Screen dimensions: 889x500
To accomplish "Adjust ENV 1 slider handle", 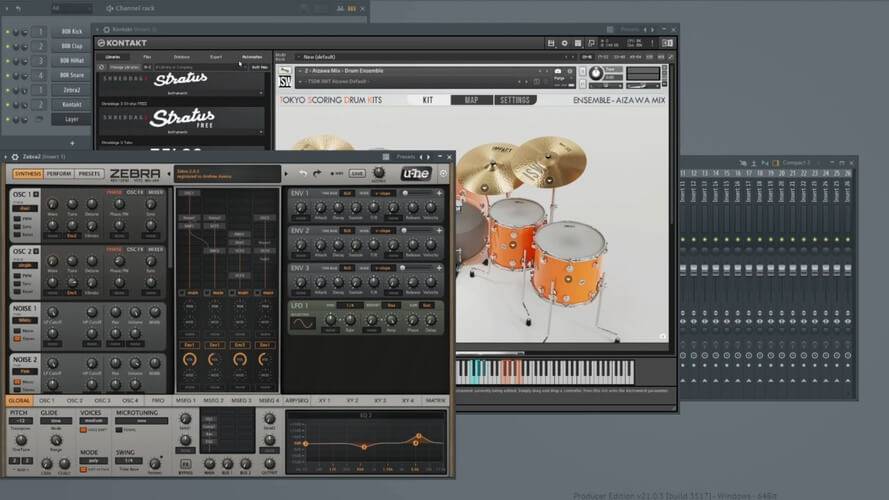I will [405, 193].
